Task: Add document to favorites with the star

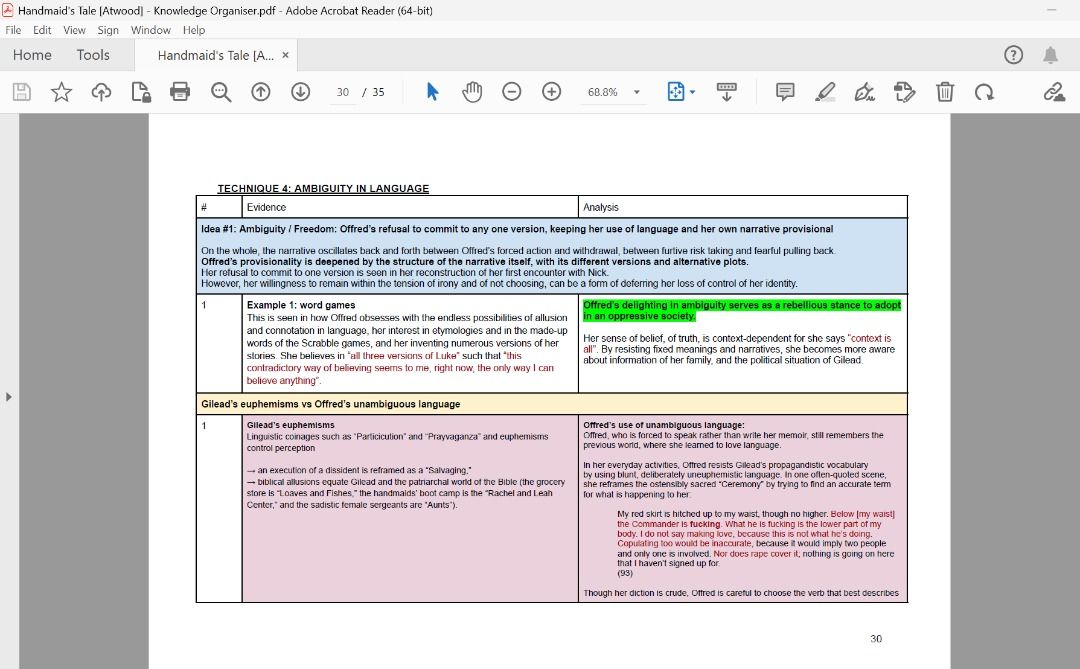Action: [x=61, y=91]
